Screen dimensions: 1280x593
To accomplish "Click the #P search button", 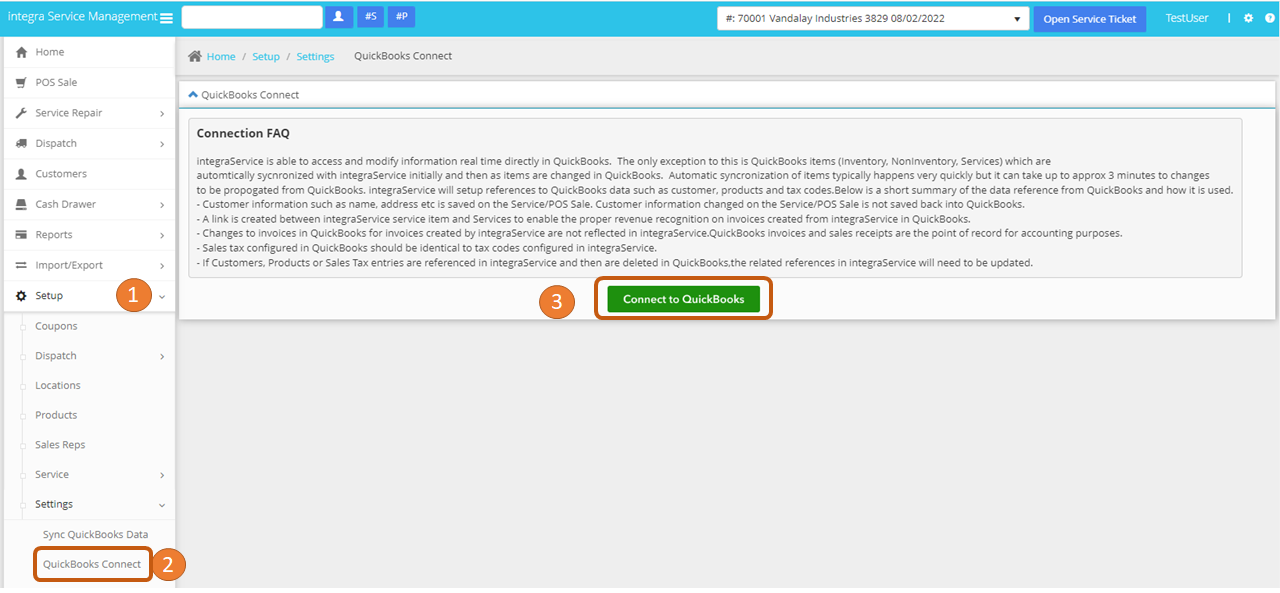I will pyautogui.click(x=402, y=17).
